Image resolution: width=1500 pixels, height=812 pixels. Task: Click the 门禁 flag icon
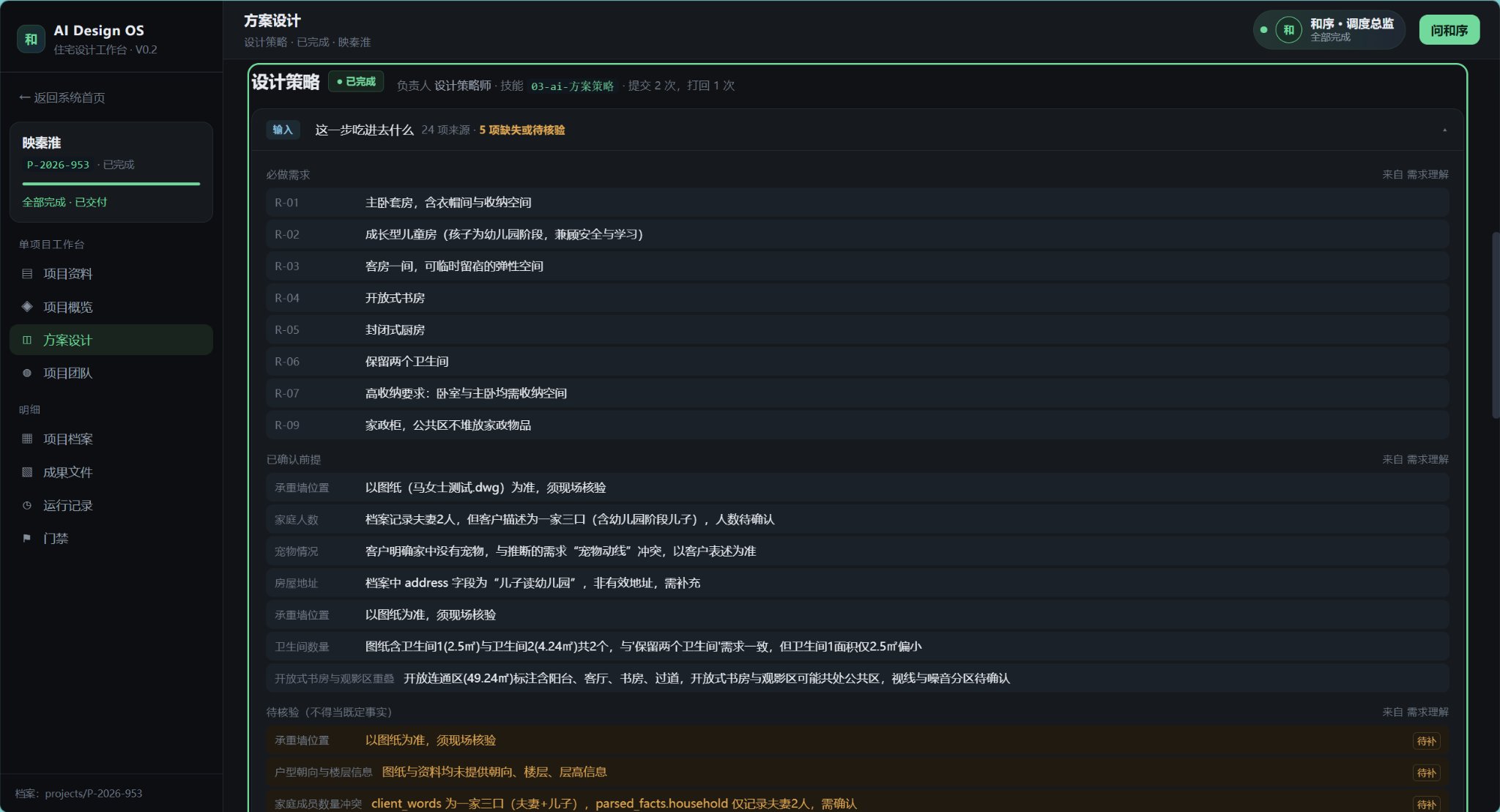27,538
